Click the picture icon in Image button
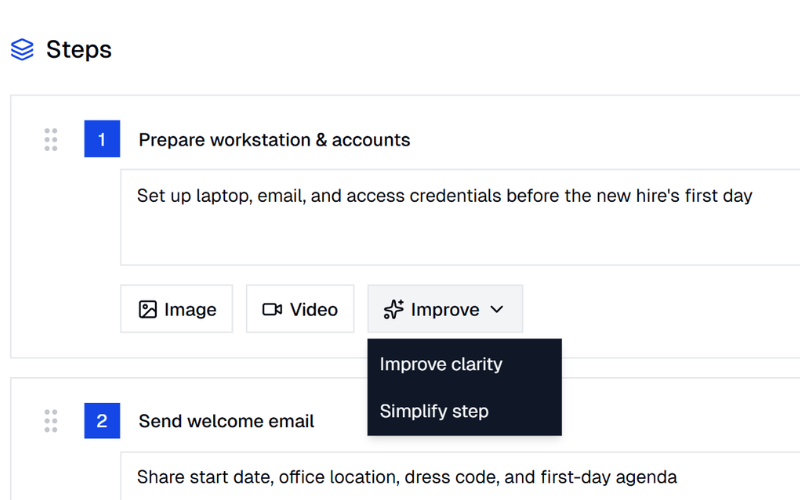The image size is (800, 500). 147,309
